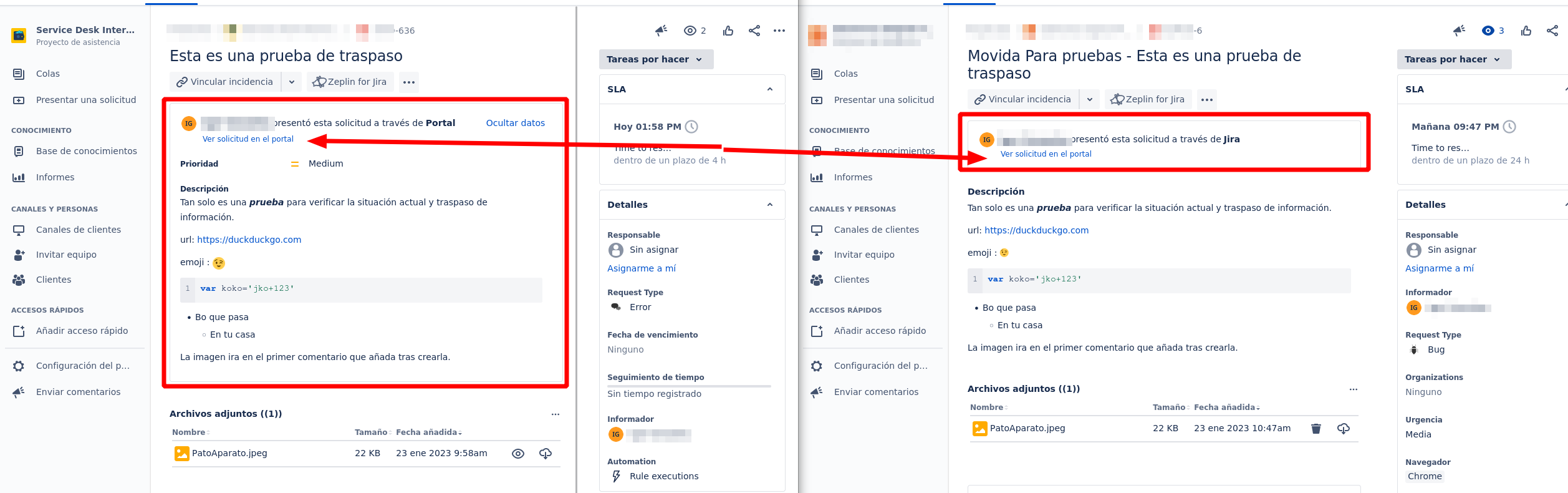This screenshot has width=1568, height=493.
Task: Click Ocultar datos link
Action: coord(515,123)
